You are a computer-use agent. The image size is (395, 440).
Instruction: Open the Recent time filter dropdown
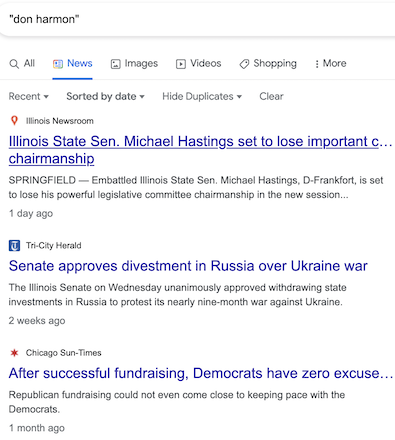(x=29, y=96)
